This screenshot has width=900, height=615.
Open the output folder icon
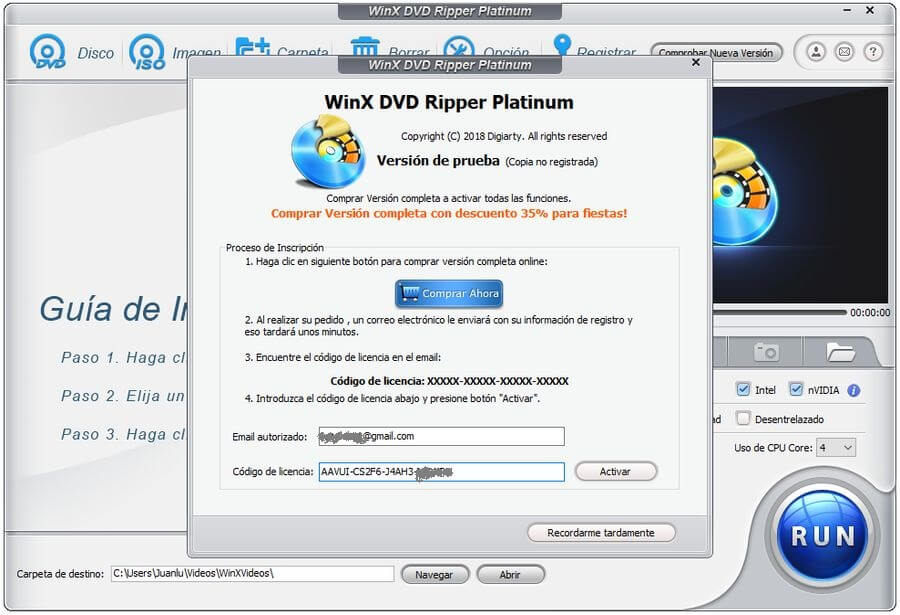pos(840,351)
